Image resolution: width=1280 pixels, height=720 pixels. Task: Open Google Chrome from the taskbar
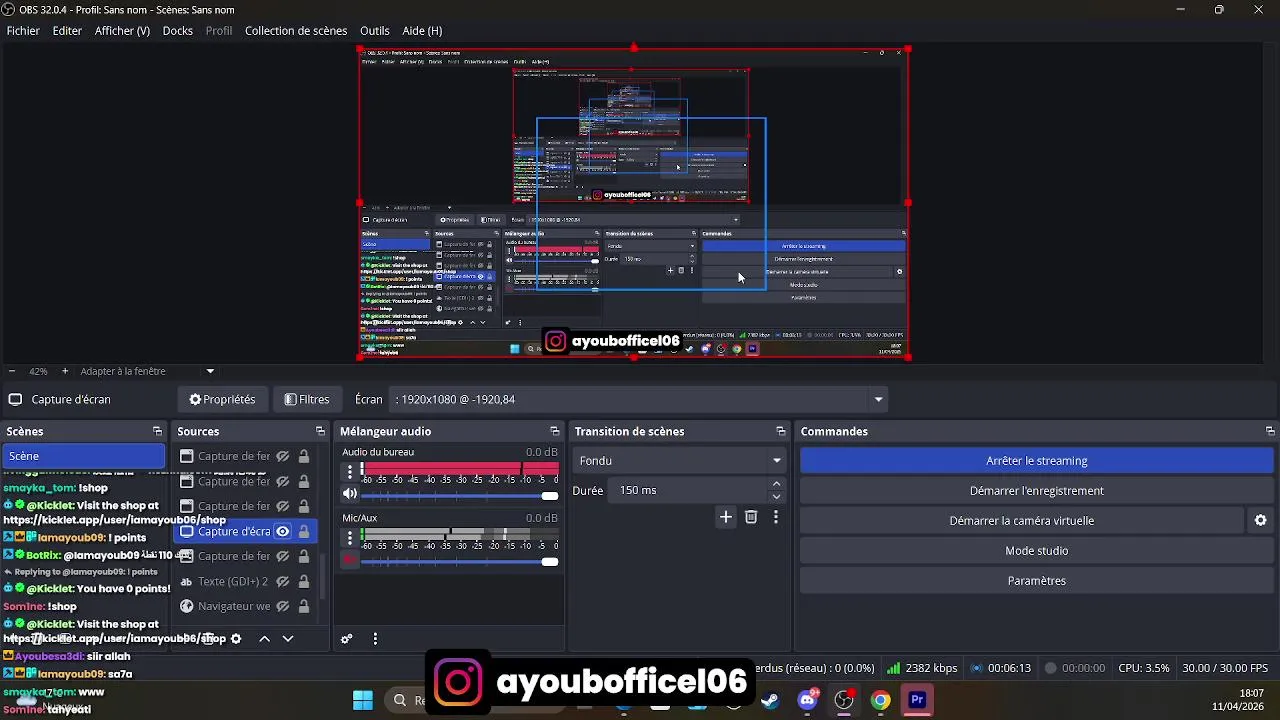coord(880,700)
